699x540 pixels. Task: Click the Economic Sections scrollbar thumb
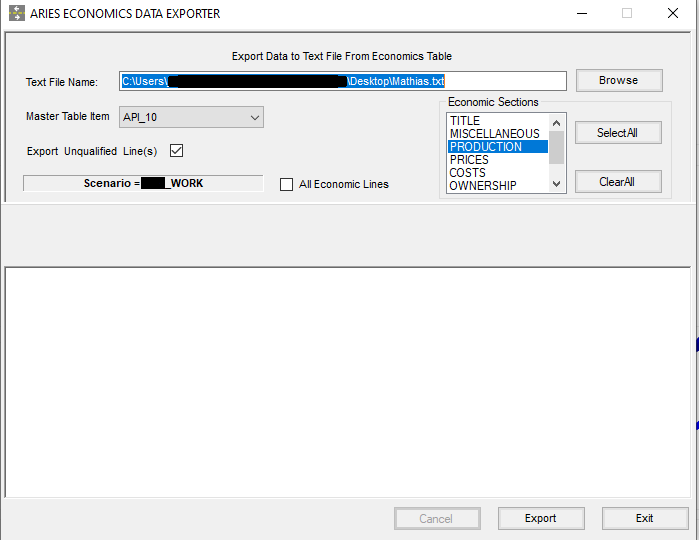click(x=556, y=147)
